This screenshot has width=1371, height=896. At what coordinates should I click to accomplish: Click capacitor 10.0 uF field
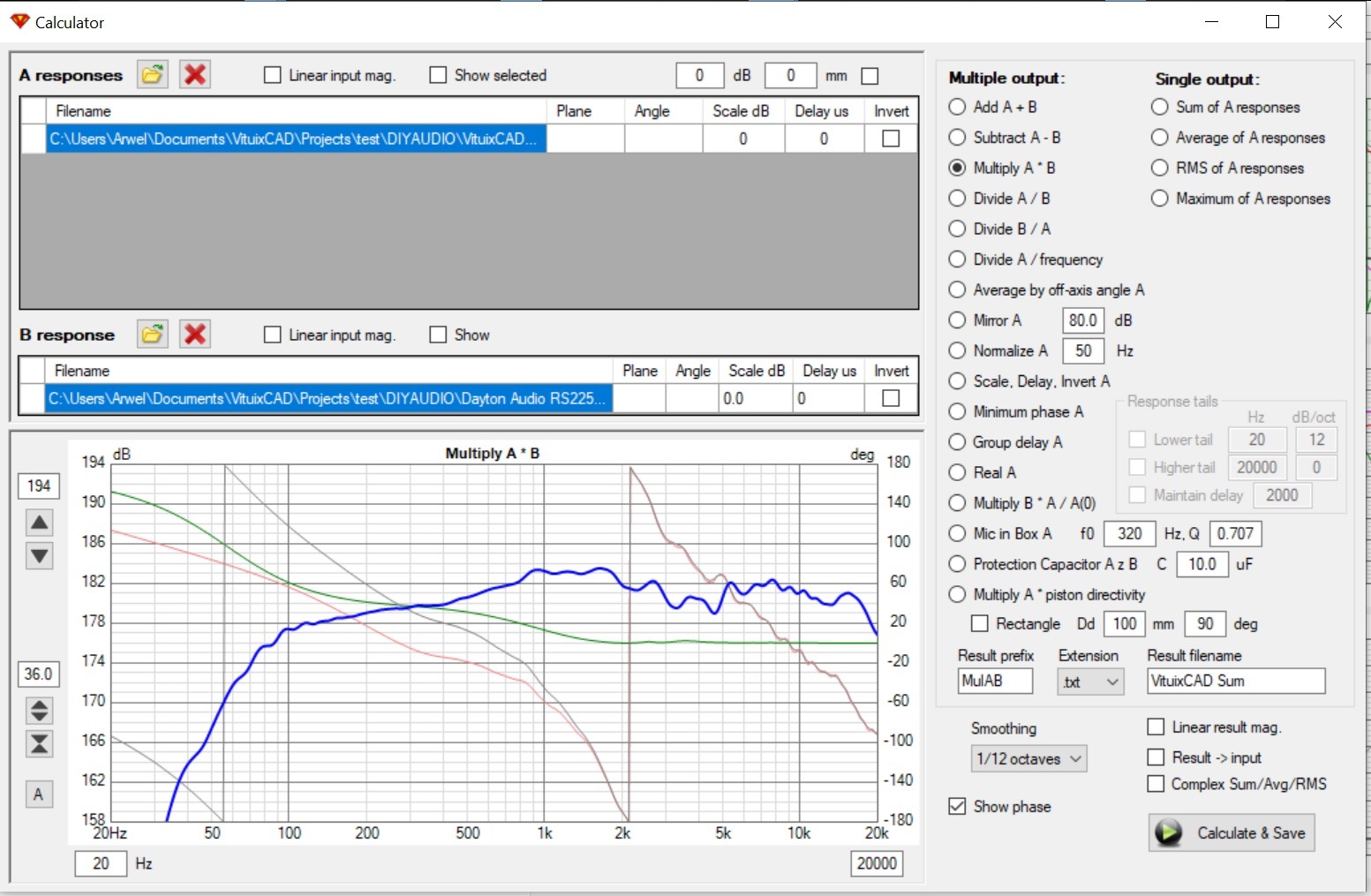point(1202,564)
